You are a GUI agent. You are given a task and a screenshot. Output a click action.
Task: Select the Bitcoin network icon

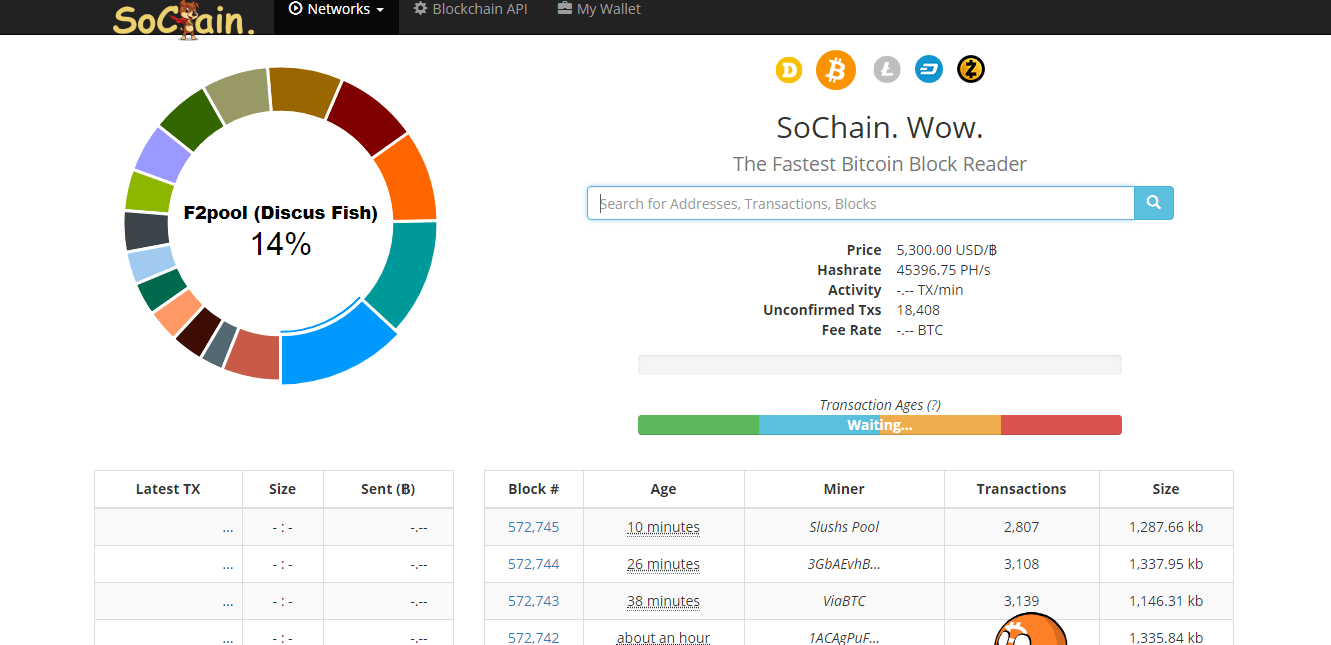[x=836, y=70]
